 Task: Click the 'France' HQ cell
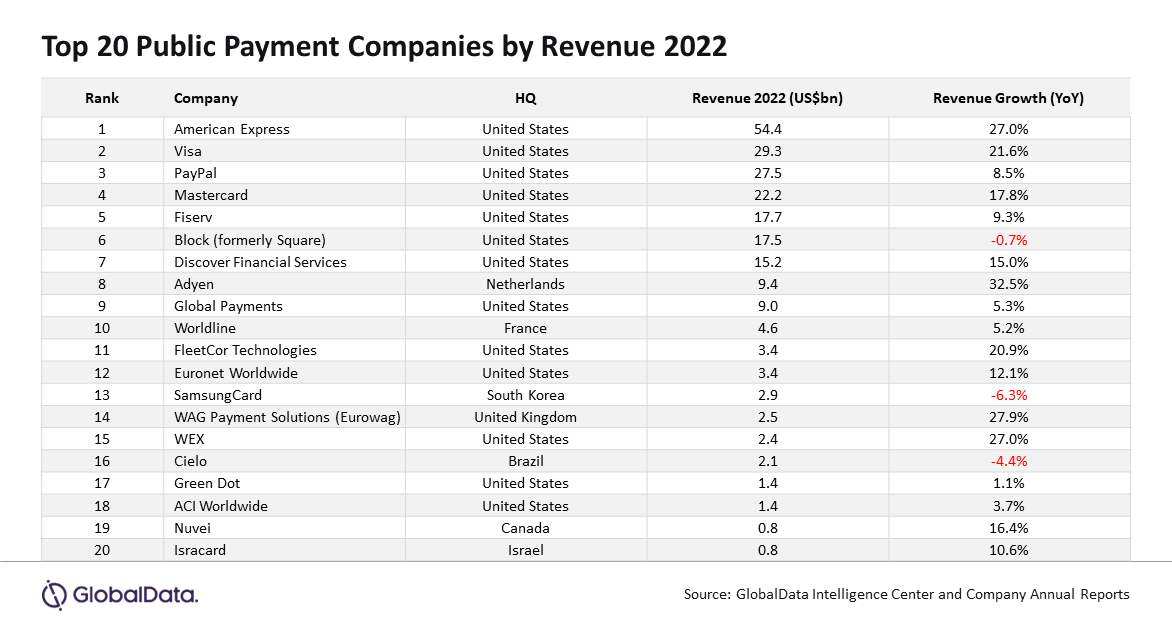point(525,328)
